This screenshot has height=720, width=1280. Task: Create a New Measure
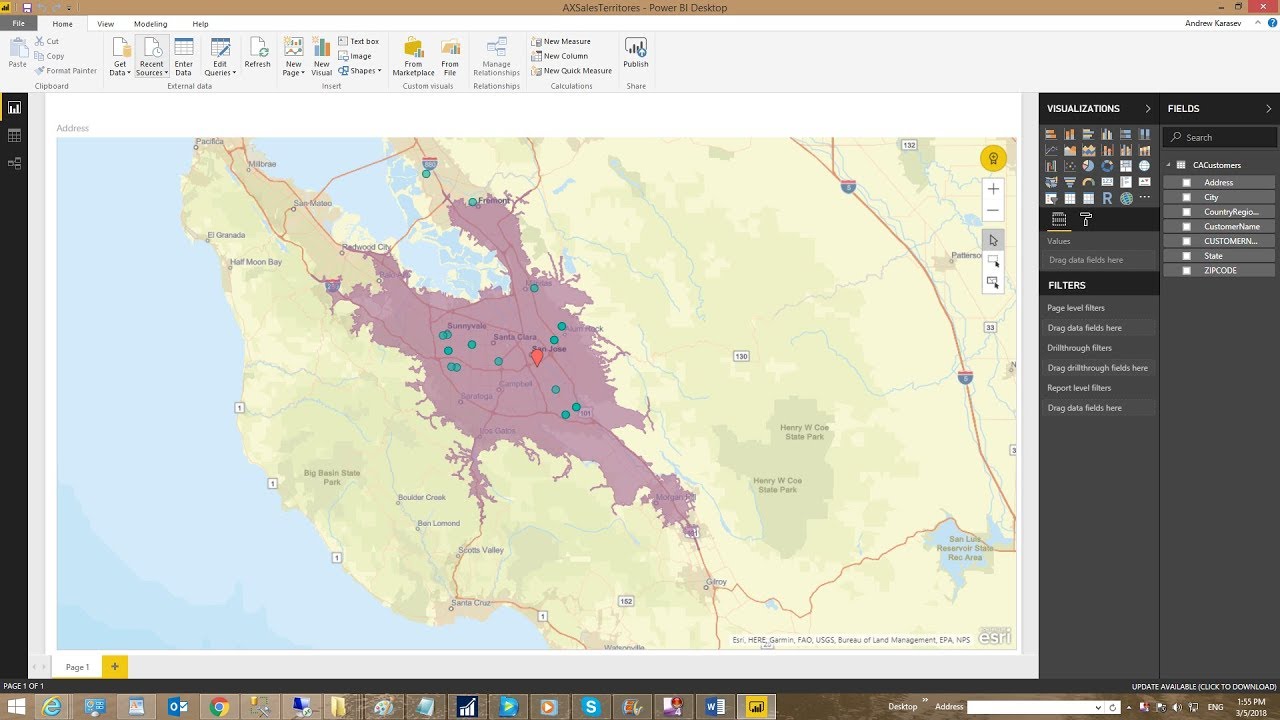[560, 41]
